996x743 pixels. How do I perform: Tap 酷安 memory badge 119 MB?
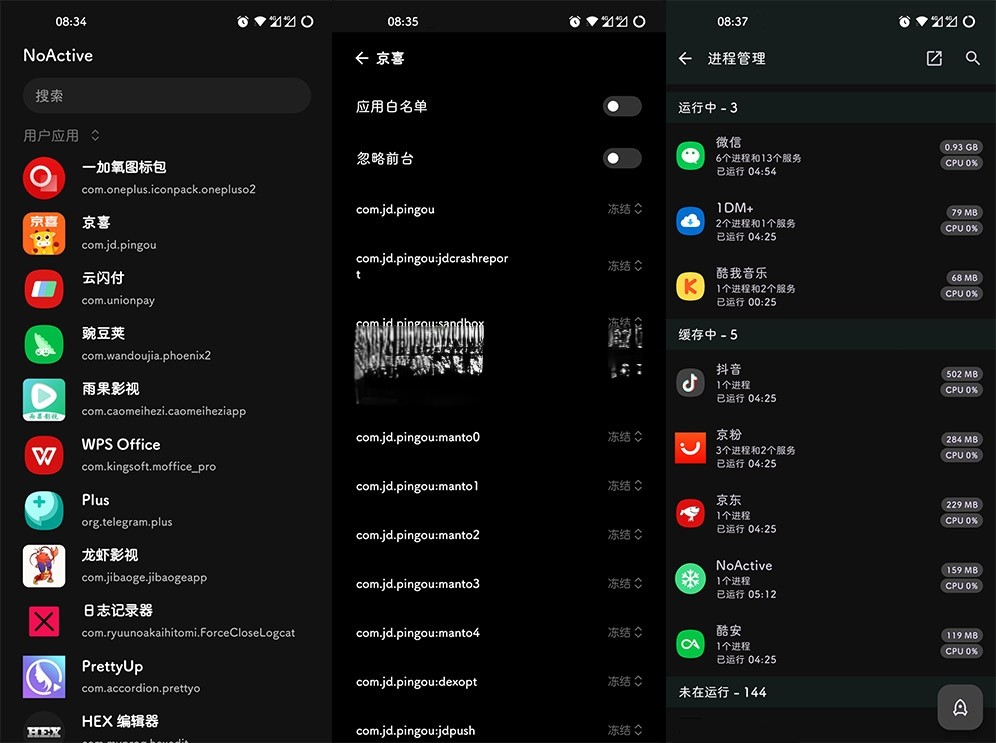[x=962, y=635]
